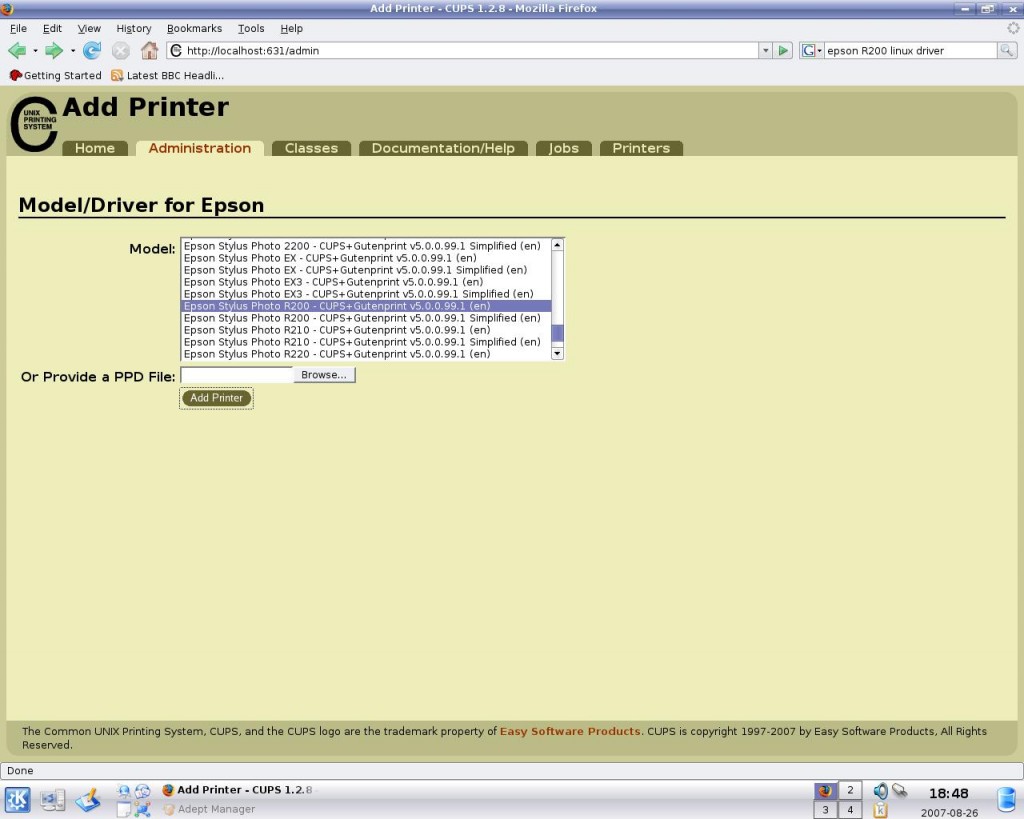
Task: Select Epson Stylus Photo R210 non-simplified entry
Action: click(366, 330)
